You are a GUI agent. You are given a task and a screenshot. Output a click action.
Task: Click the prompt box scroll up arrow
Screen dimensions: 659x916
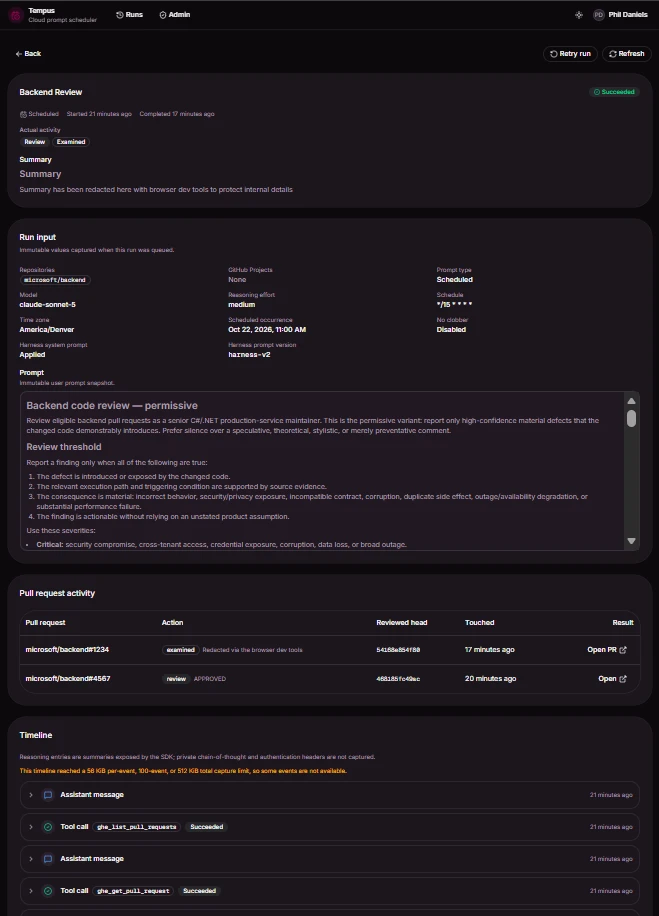pyautogui.click(x=632, y=401)
